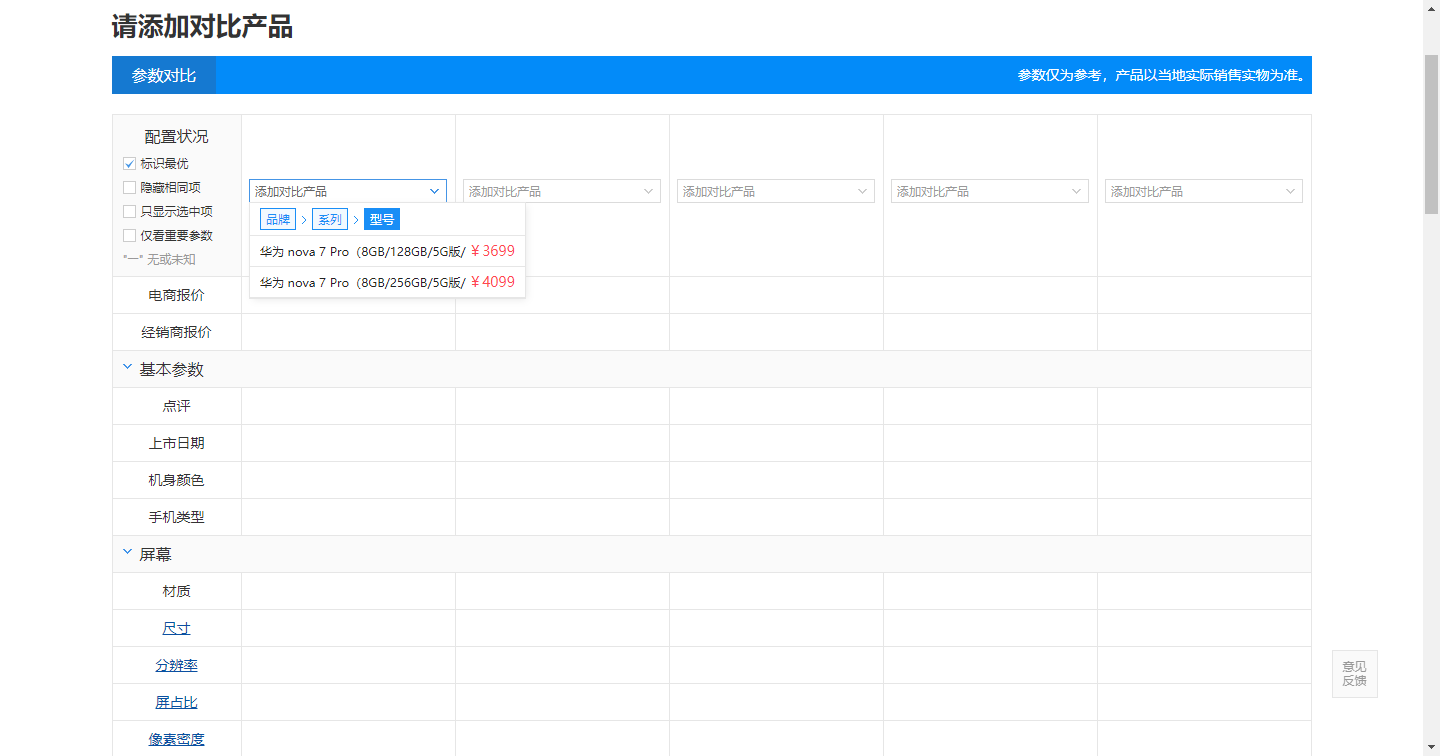
Task: Click the "—" 无或未知 legend text
Action: tap(159, 259)
